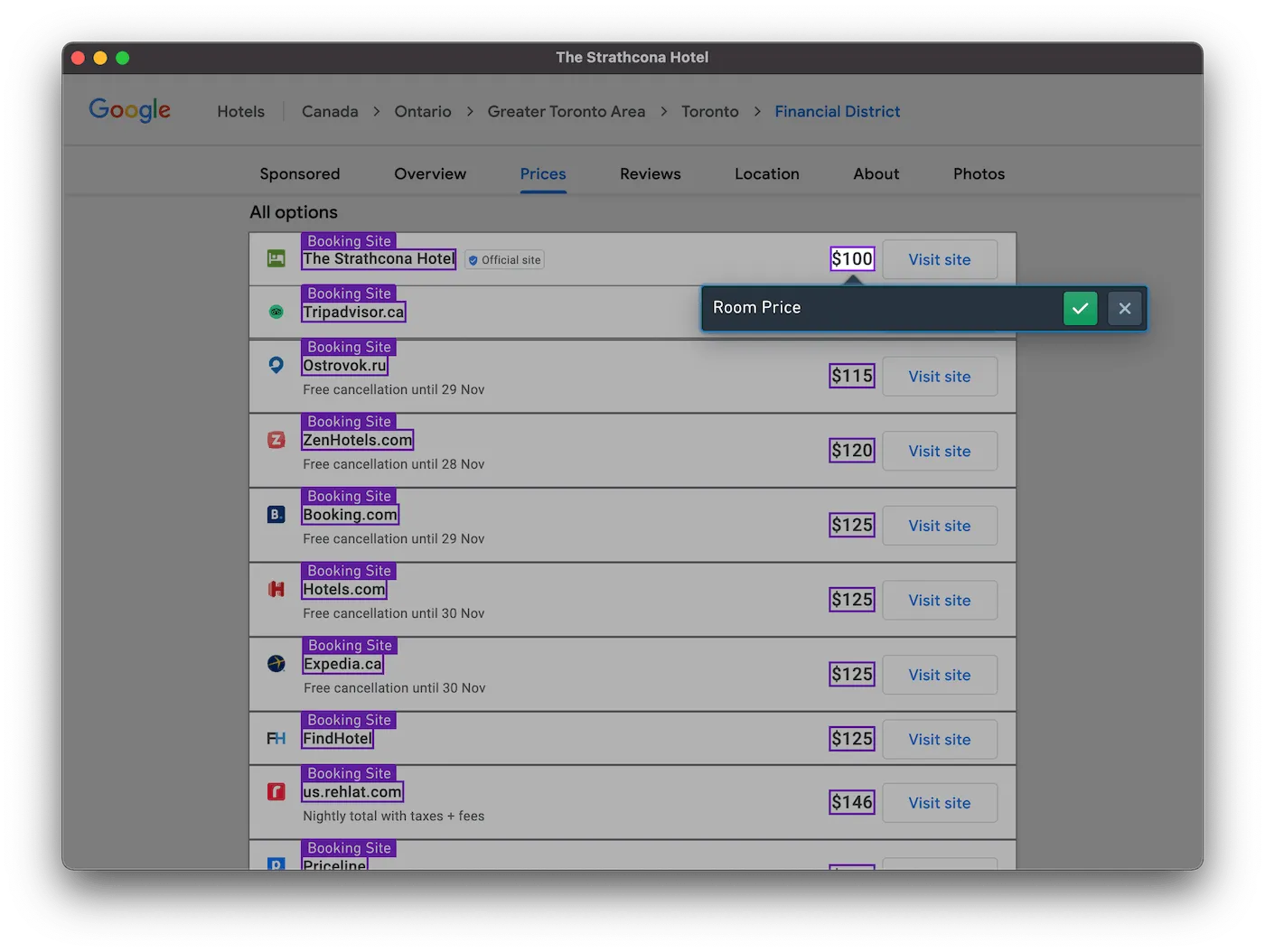
Task: Visit site for us.rehlat.com
Action: pyautogui.click(x=940, y=803)
